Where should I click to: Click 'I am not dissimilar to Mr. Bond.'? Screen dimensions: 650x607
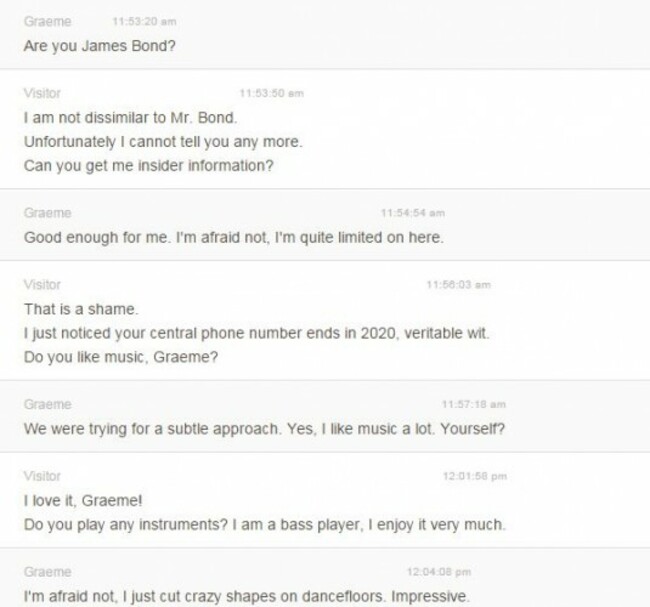tap(131, 118)
